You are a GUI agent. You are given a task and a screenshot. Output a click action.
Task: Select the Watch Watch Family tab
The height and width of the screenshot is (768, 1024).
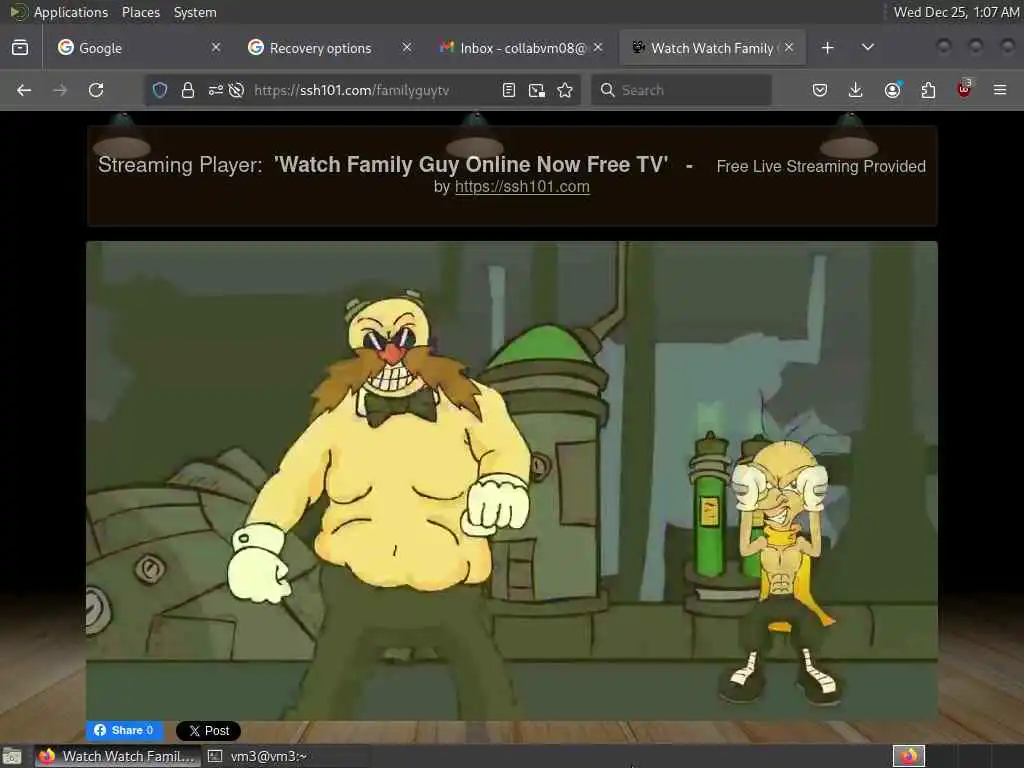(712, 48)
